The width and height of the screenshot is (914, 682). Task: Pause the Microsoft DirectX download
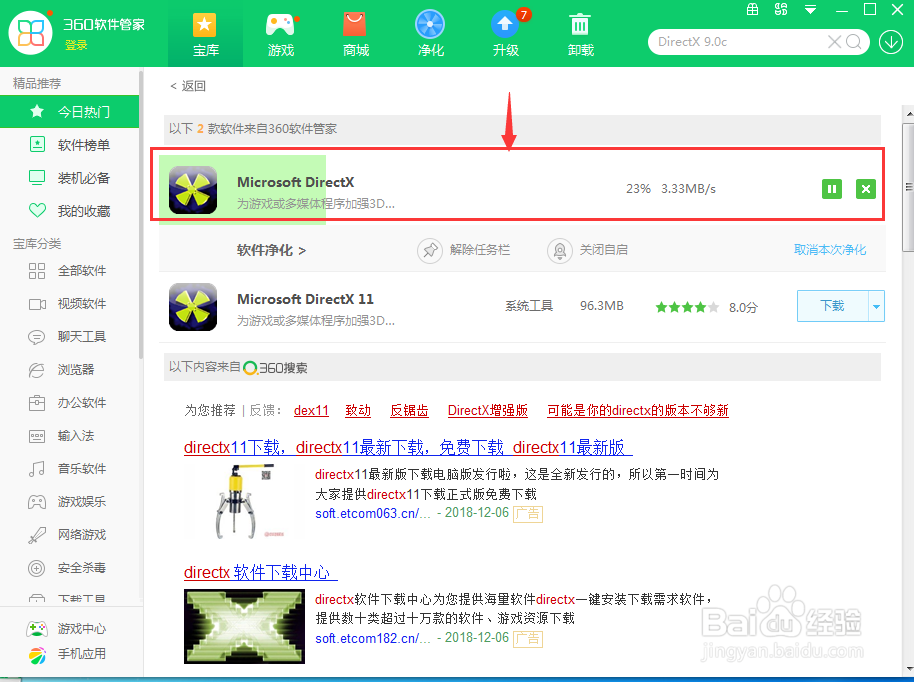[x=832, y=189]
